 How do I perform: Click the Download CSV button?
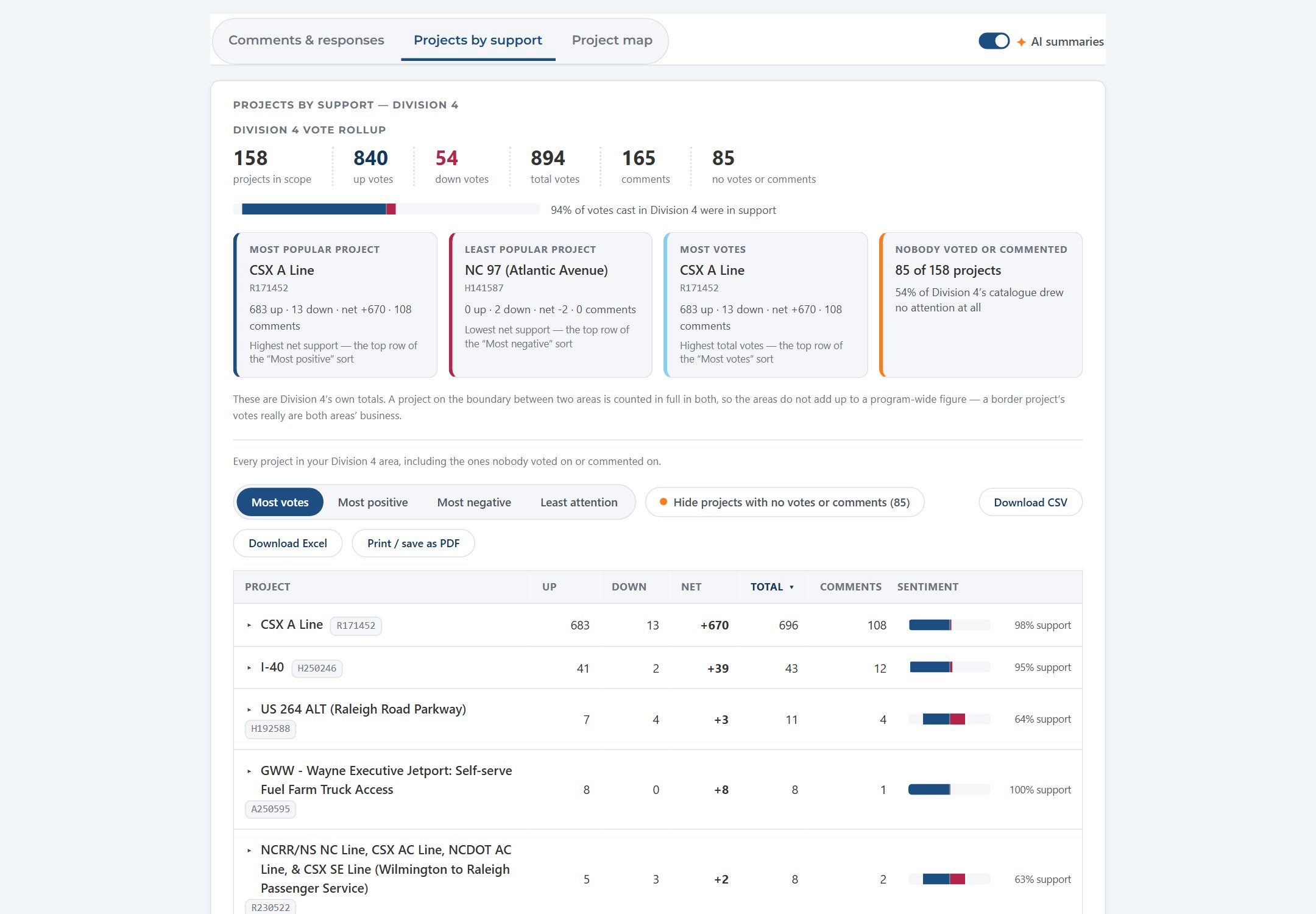(x=1030, y=502)
